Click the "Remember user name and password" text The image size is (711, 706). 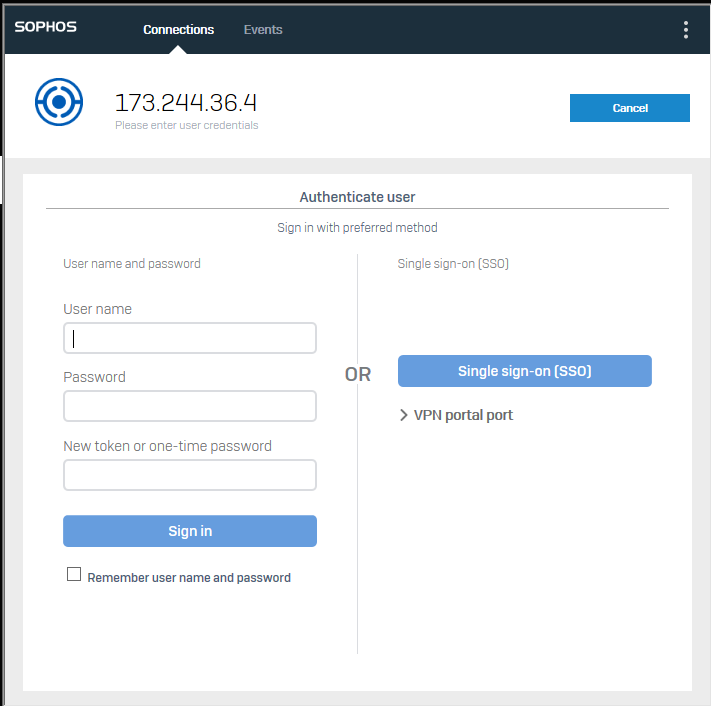tap(189, 578)
